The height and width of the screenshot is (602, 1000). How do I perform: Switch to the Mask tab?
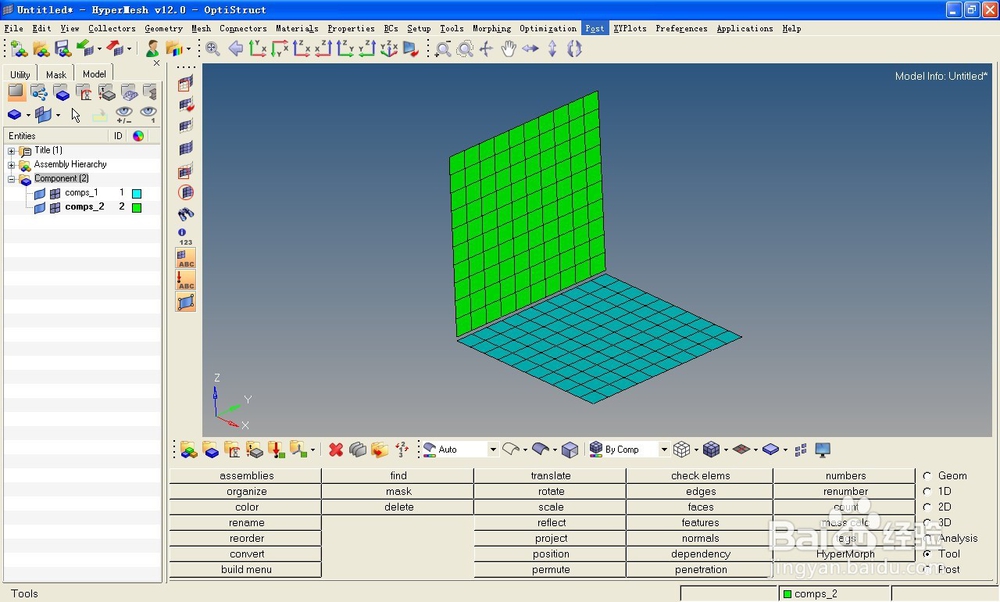56,74
